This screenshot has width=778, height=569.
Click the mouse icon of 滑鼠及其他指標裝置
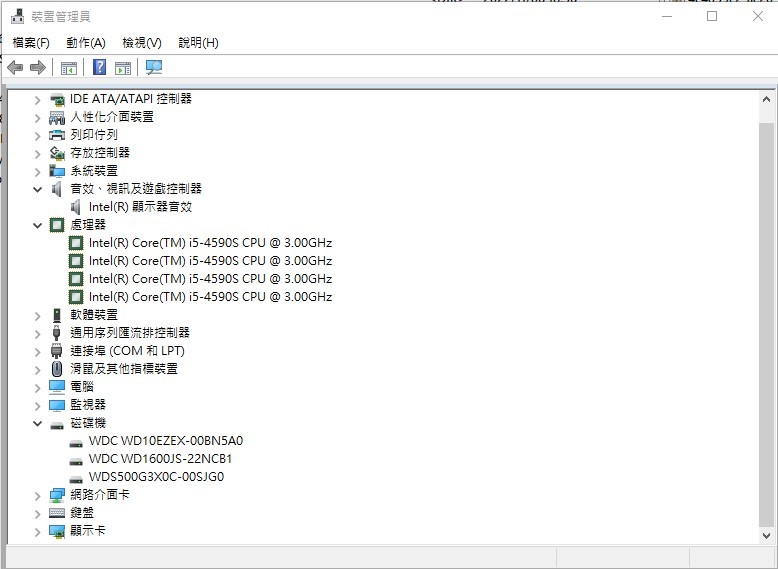pos(57,369)
